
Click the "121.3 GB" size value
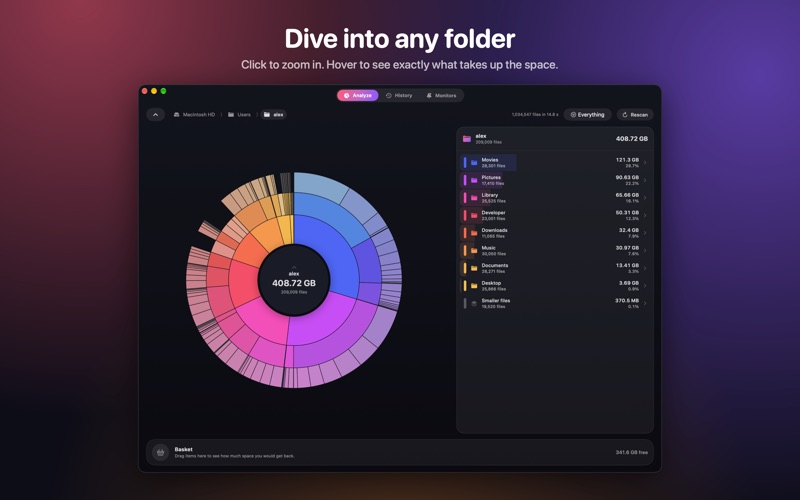pos(627,160)
